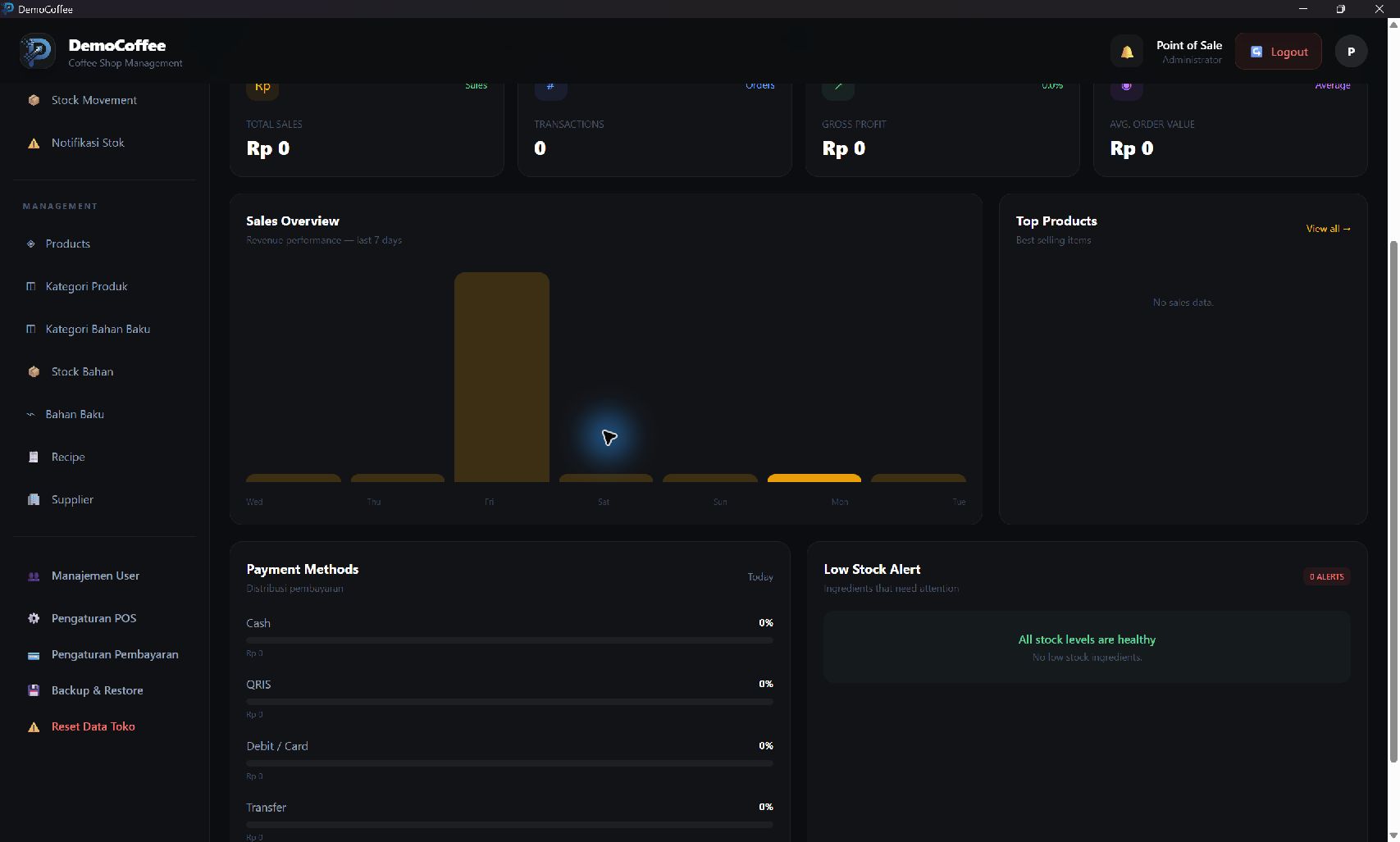Click the Pengaturan POS gear icon
The height and width of the screenshot is (842, 1400).
(34, 618)
